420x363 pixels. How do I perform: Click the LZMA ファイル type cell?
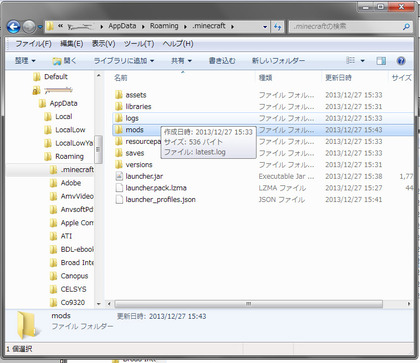pos(282,188)
